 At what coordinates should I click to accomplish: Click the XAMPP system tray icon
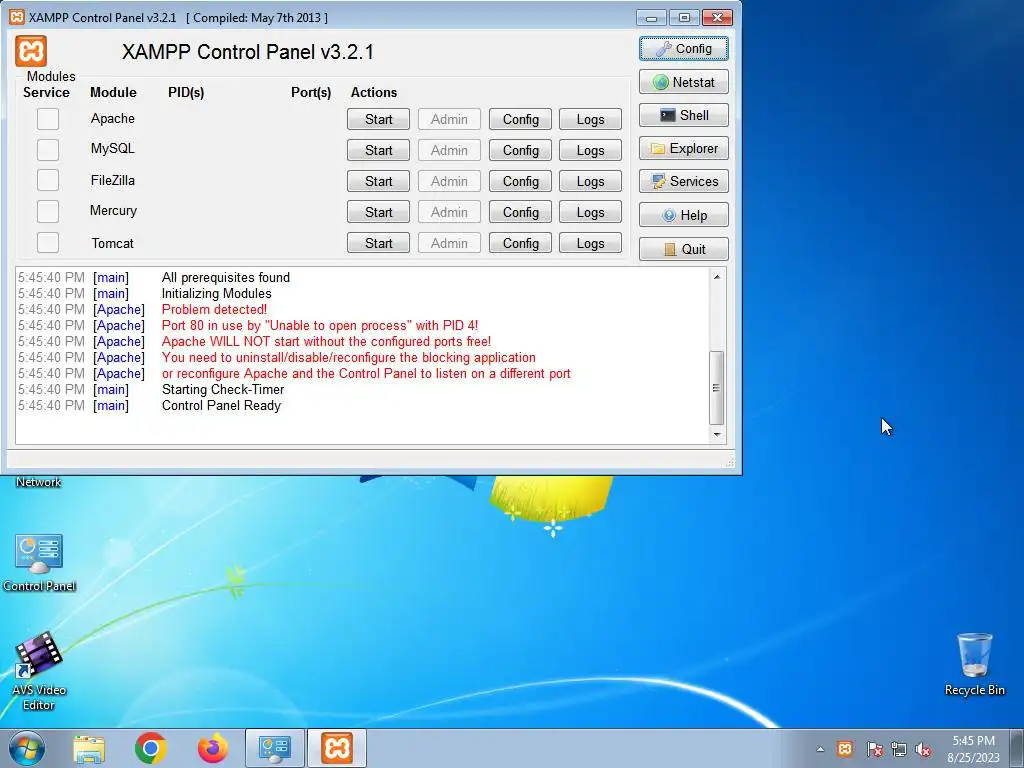coord(844,749)
